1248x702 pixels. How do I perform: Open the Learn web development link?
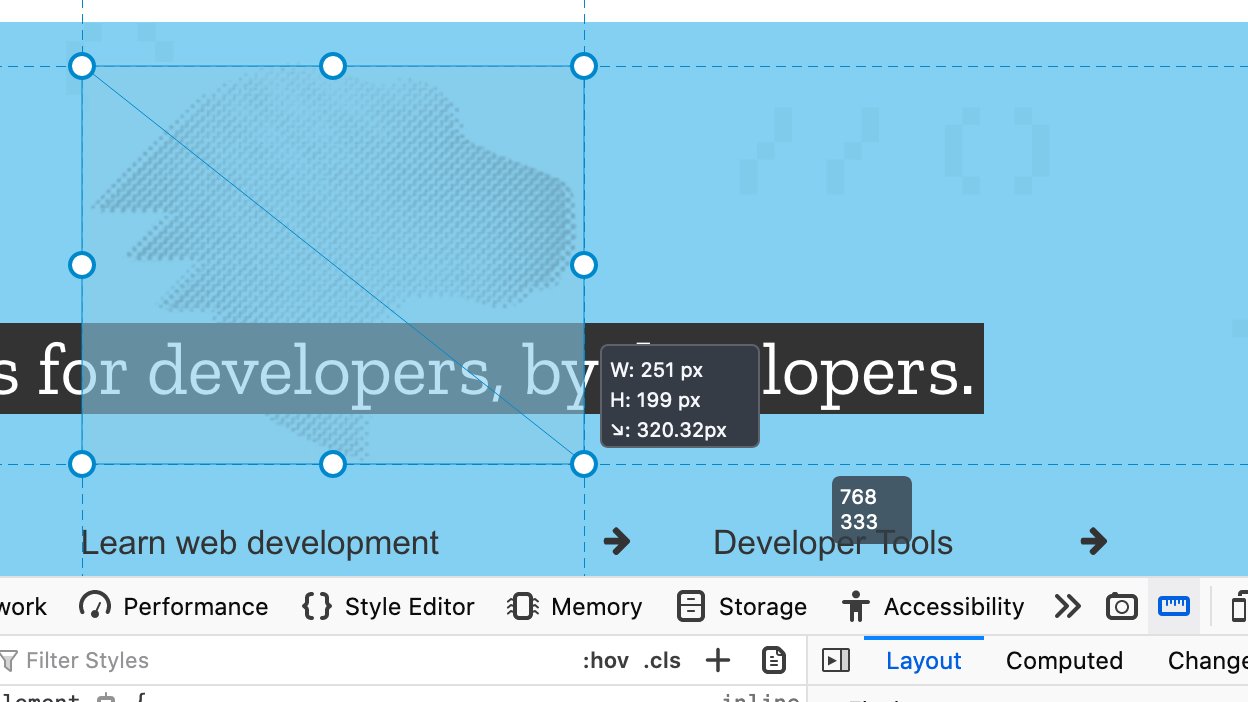[260, 542]
